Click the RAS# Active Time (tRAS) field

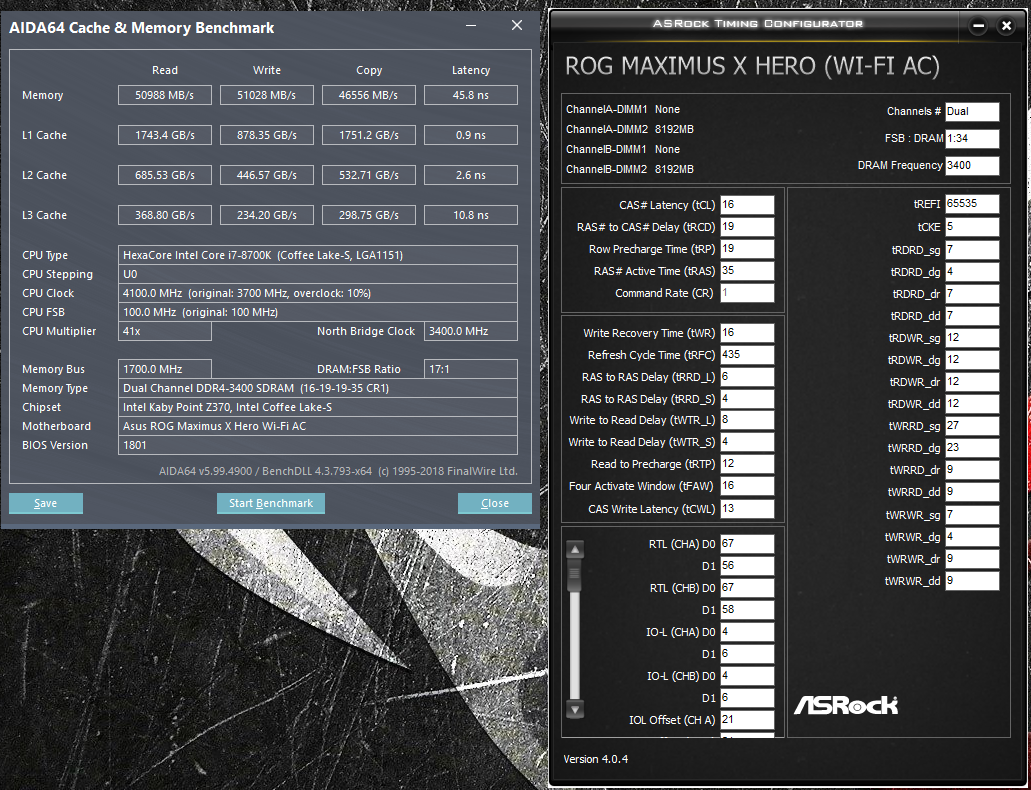(747, 271)
